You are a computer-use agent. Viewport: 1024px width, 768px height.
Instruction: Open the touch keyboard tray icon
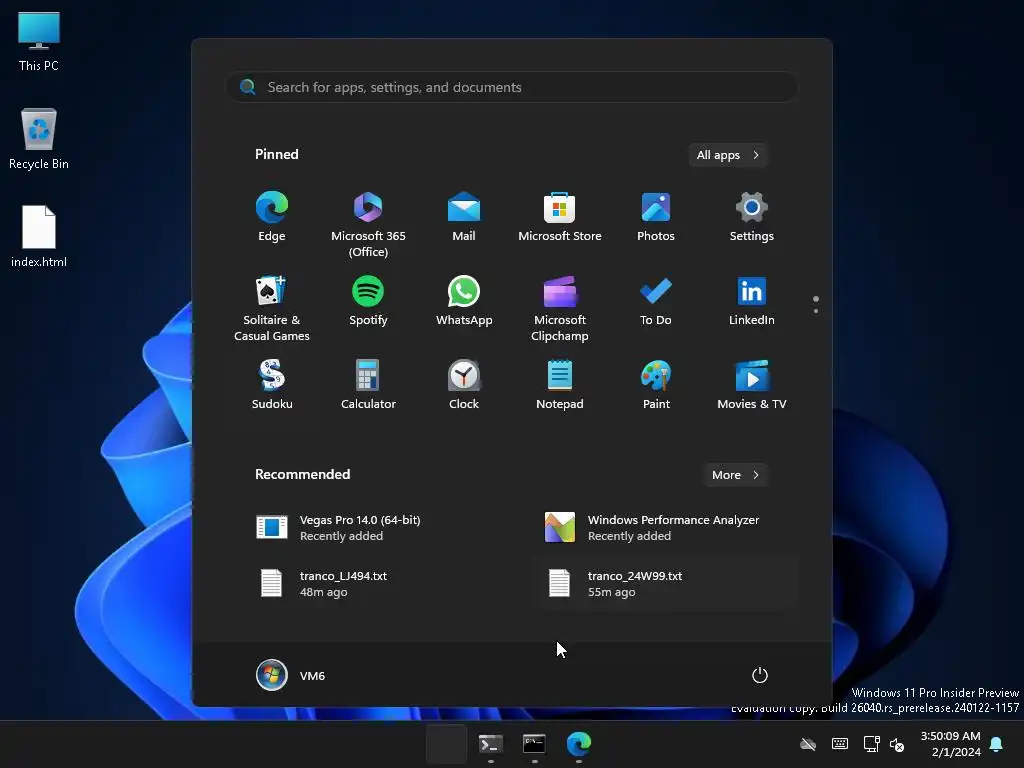pyautogui.click(x=840, y=744)
